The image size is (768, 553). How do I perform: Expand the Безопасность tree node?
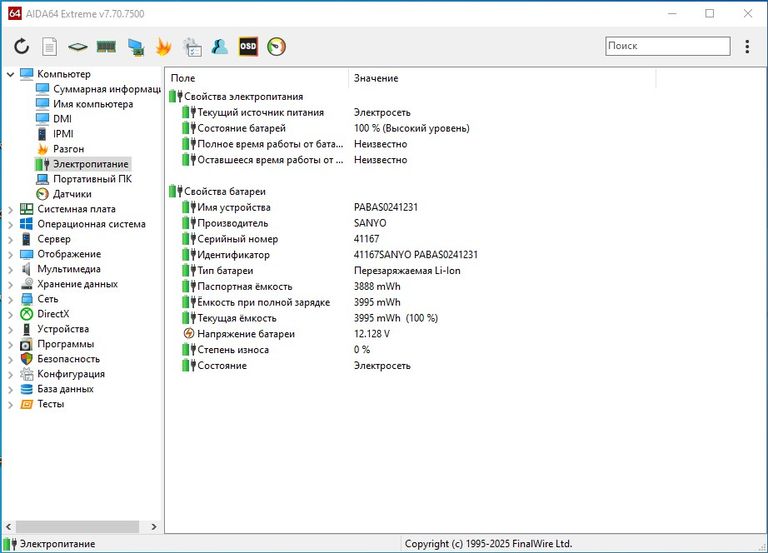pos(10,360)
